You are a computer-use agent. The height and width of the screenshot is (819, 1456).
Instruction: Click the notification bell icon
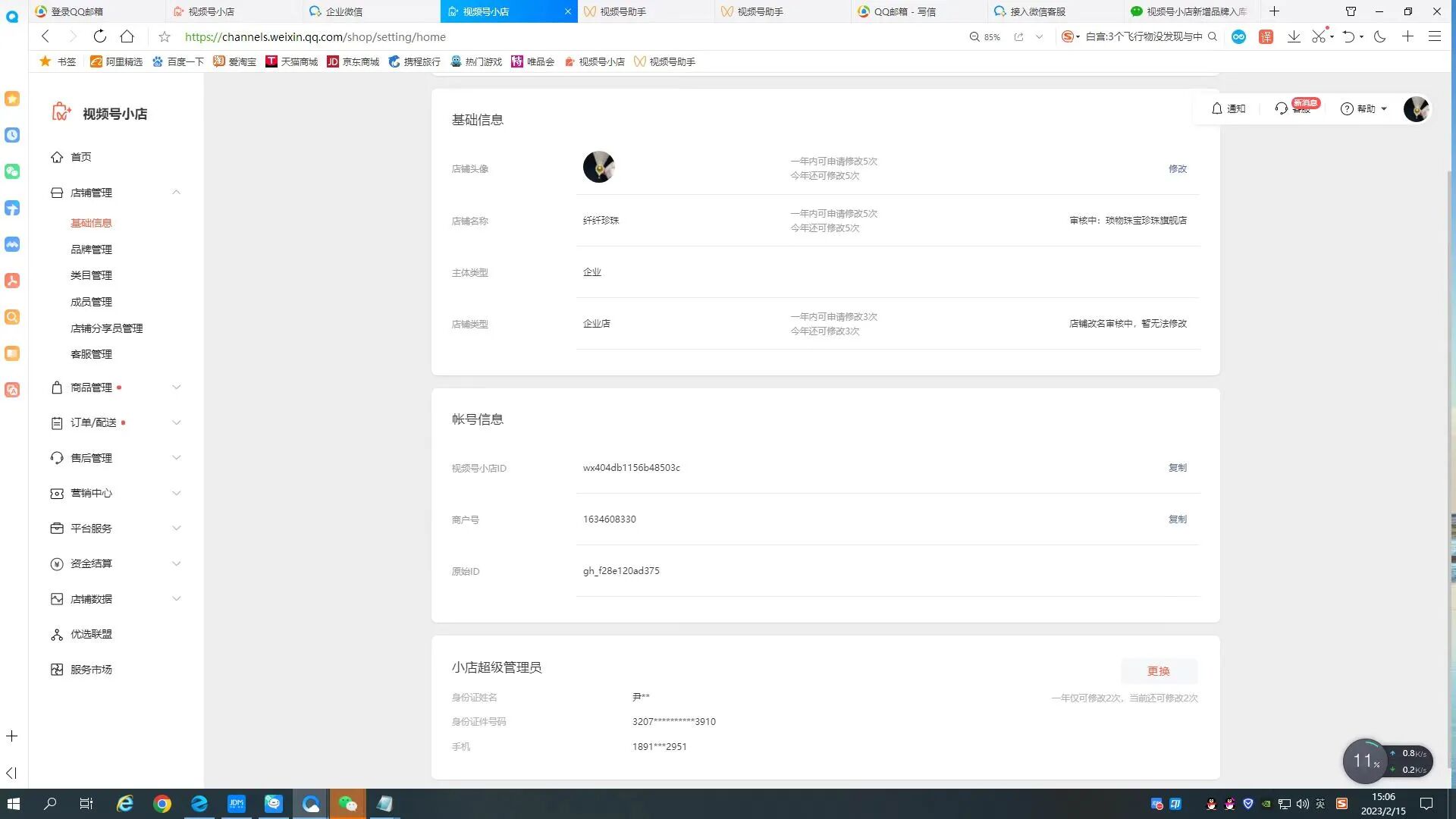1217,108
